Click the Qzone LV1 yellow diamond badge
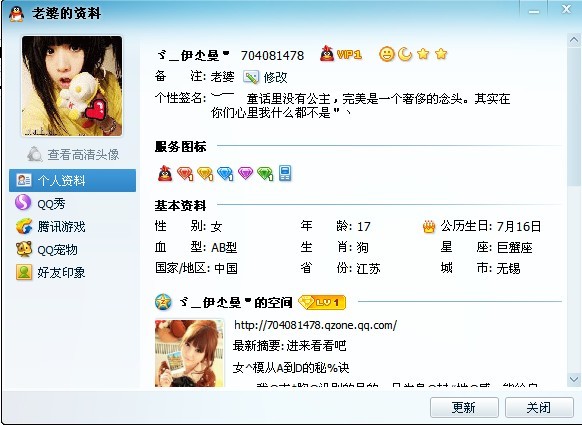The image size is (582, 425). 322,303
